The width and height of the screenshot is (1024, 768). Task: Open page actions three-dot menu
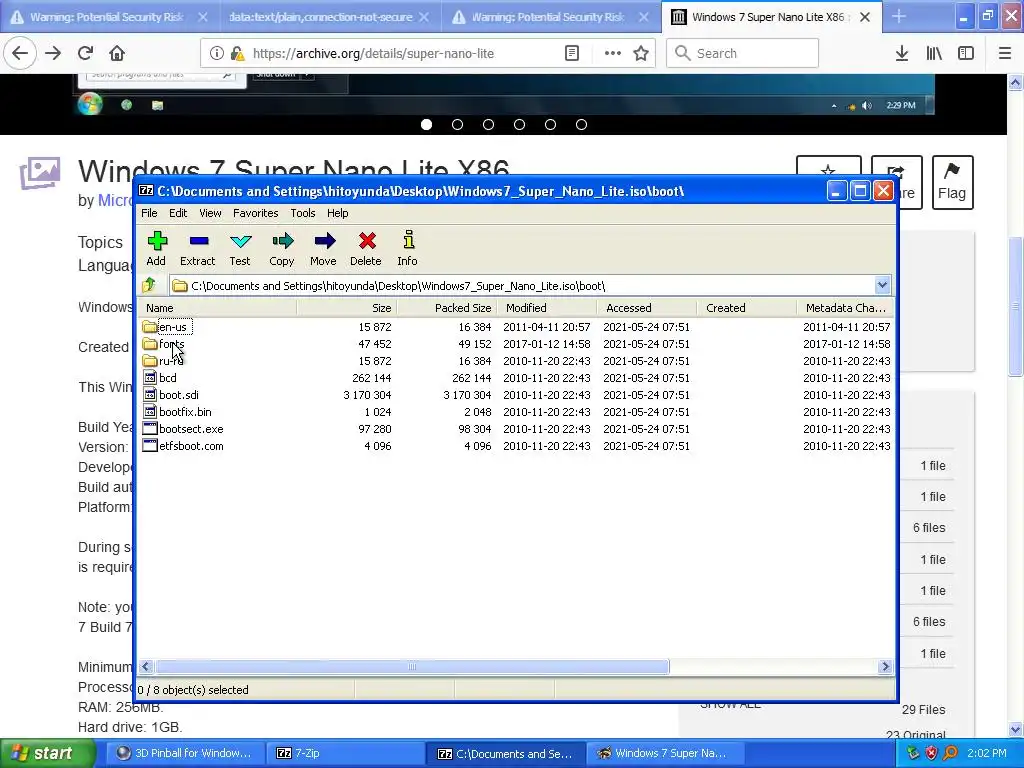(613, 54)
